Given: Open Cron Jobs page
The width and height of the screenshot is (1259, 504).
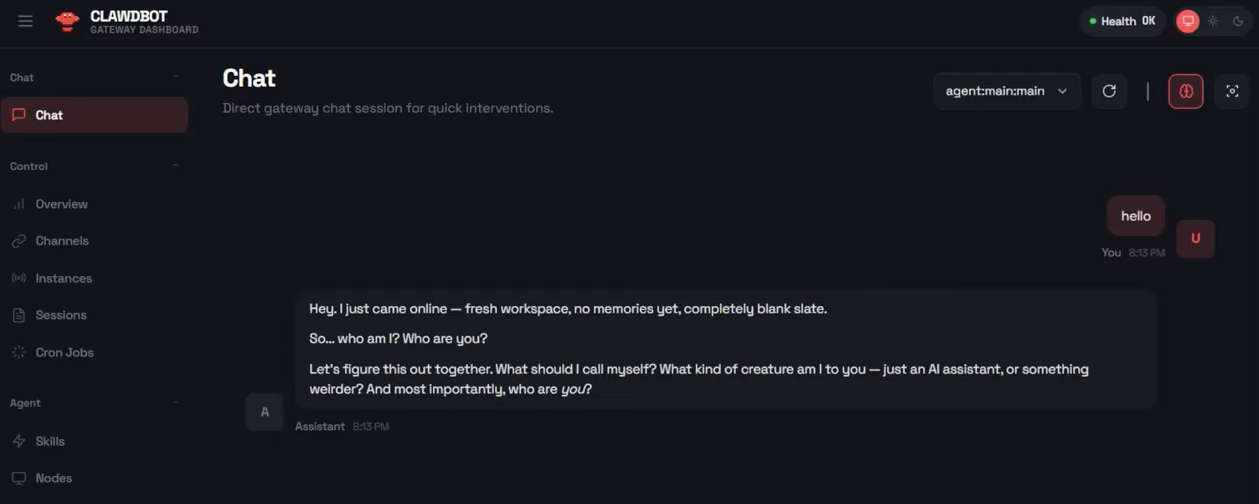Looking at the screenshot, I should (64, 352).
